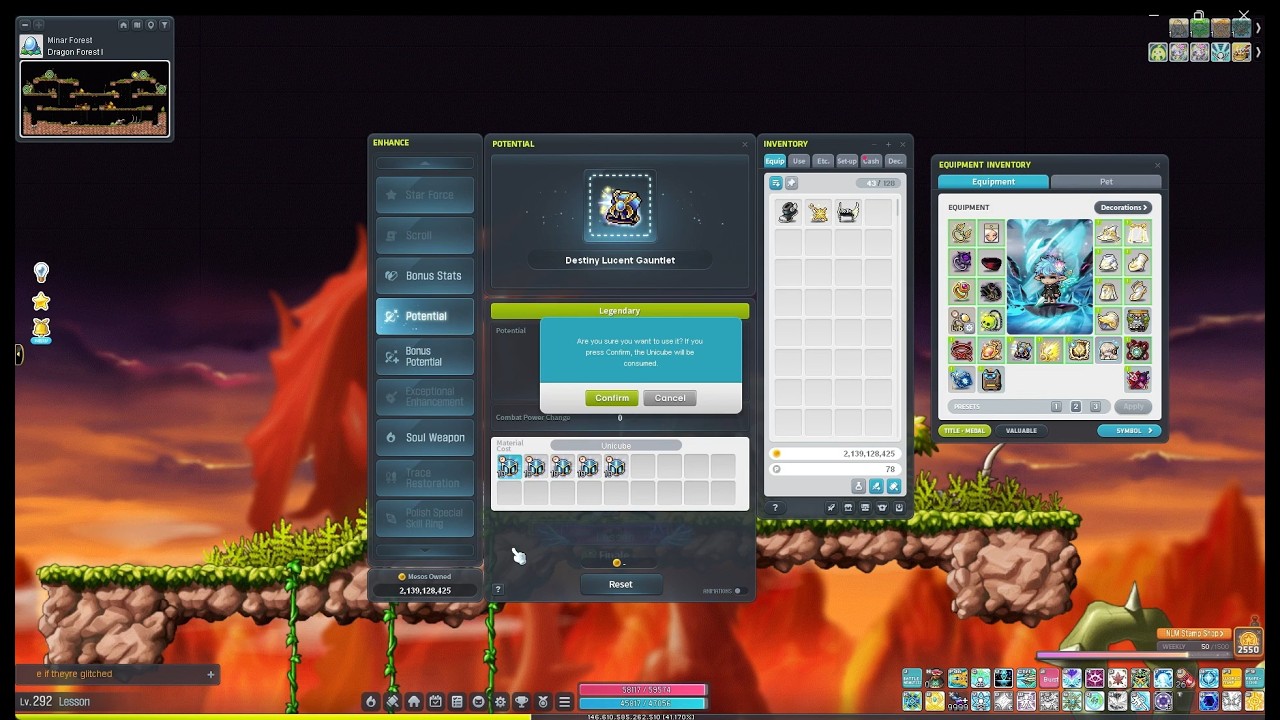Toggle the Valuable view
The image size is (1280, 720).
[x=1021, y=431]
